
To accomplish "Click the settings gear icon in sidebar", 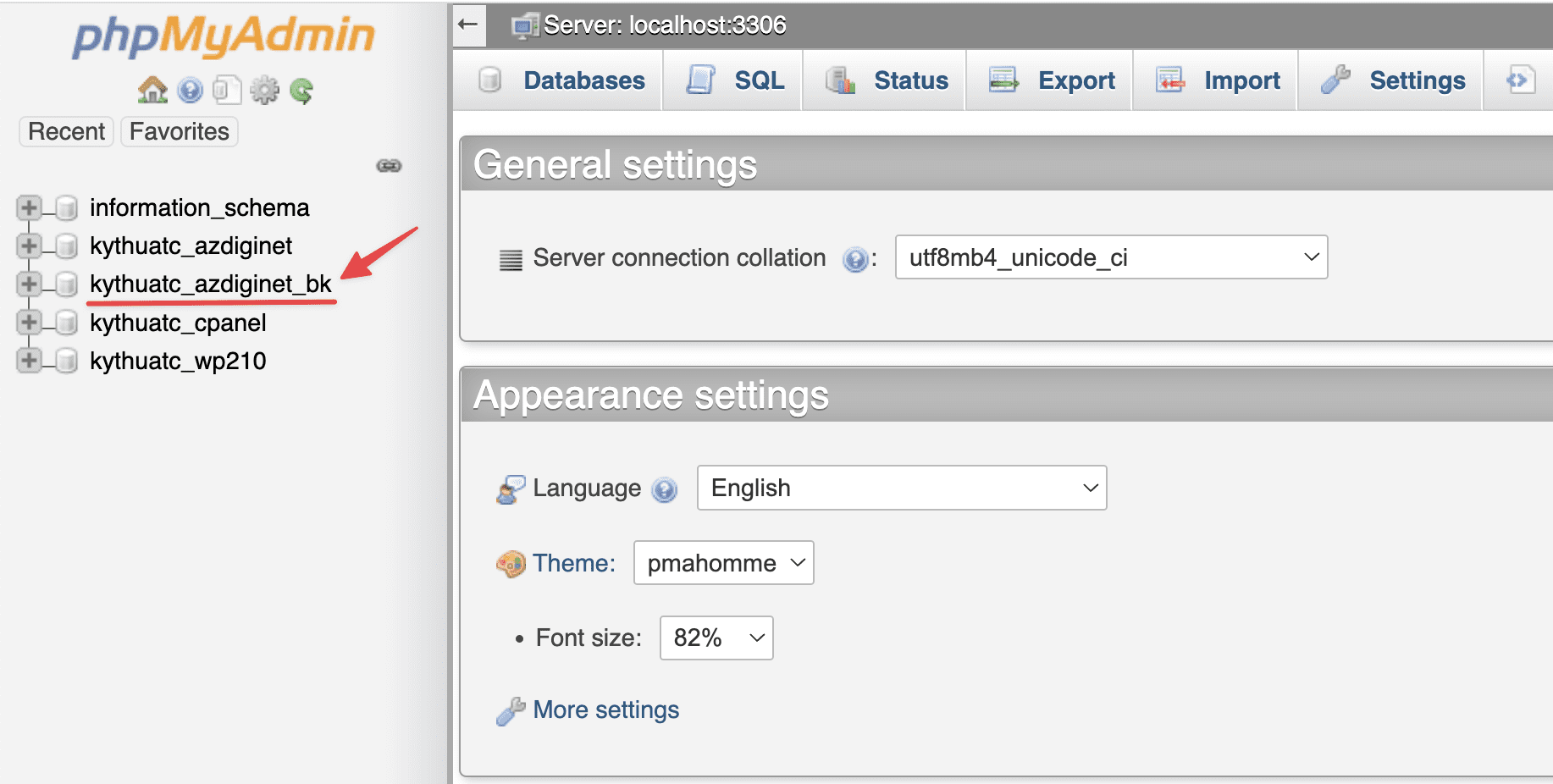I will click(265, 89).
